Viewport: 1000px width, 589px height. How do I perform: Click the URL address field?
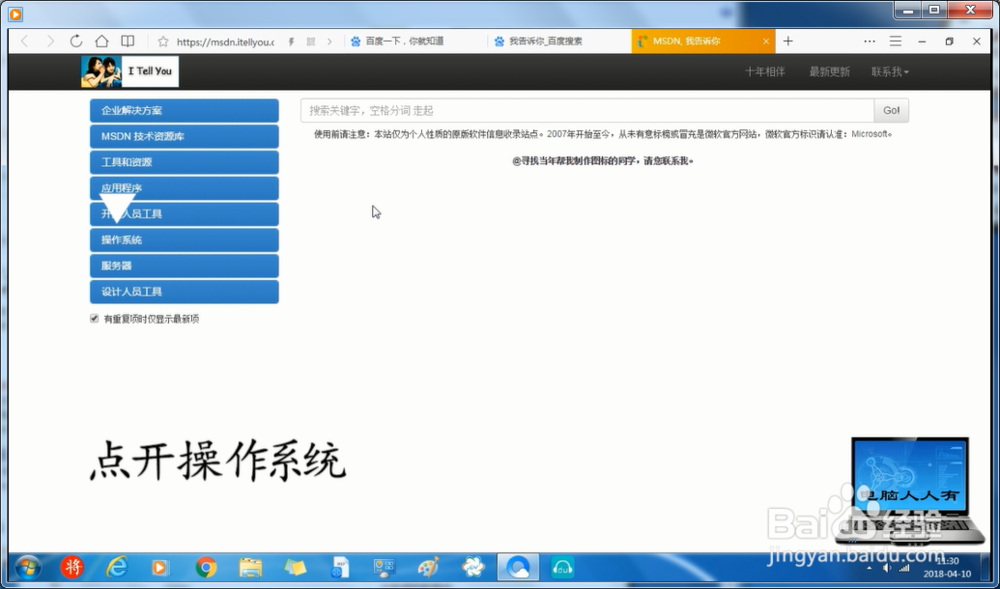pos(224,41)
